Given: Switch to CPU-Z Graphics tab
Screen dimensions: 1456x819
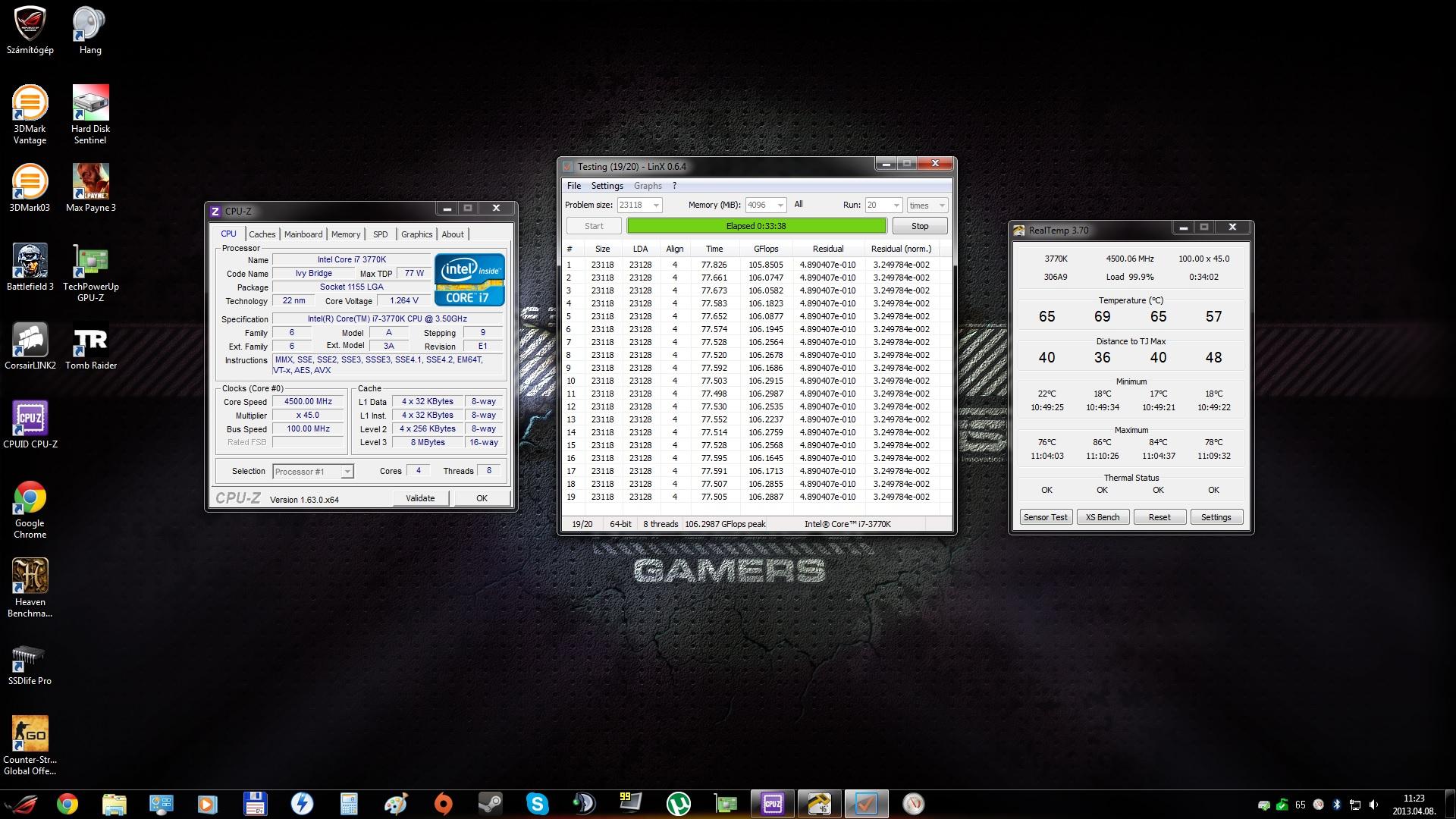Looking at the screenshot, I should coord(417,234).
